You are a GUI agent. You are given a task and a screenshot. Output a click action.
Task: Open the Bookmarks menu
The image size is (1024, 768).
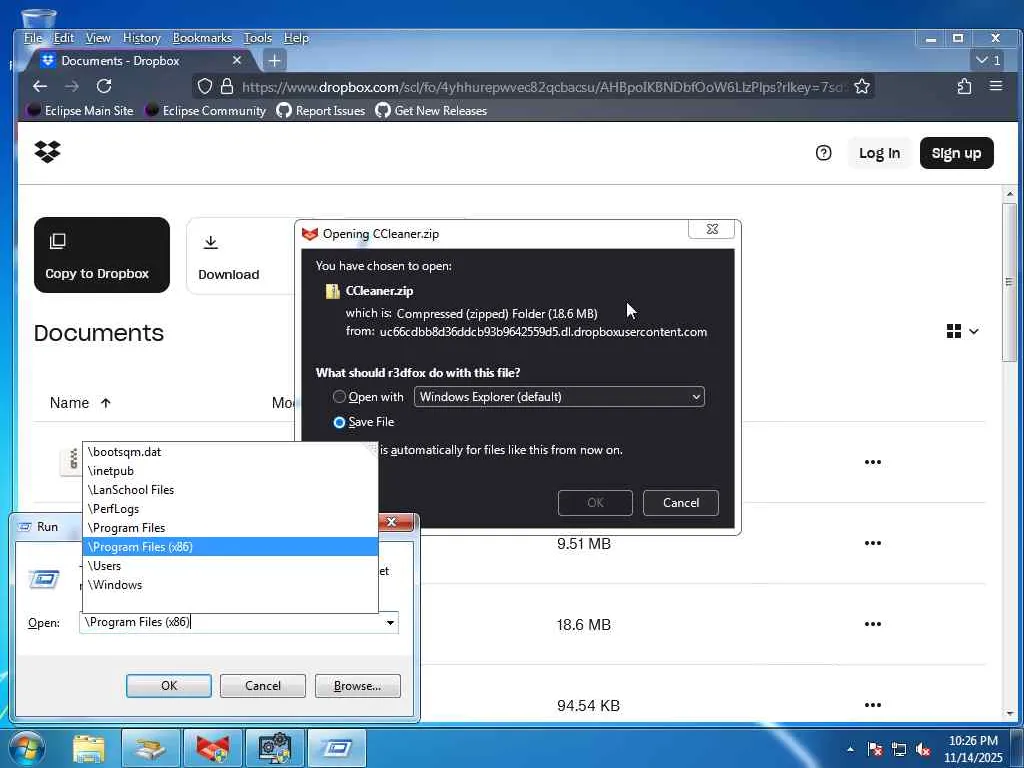pos(202,38)
